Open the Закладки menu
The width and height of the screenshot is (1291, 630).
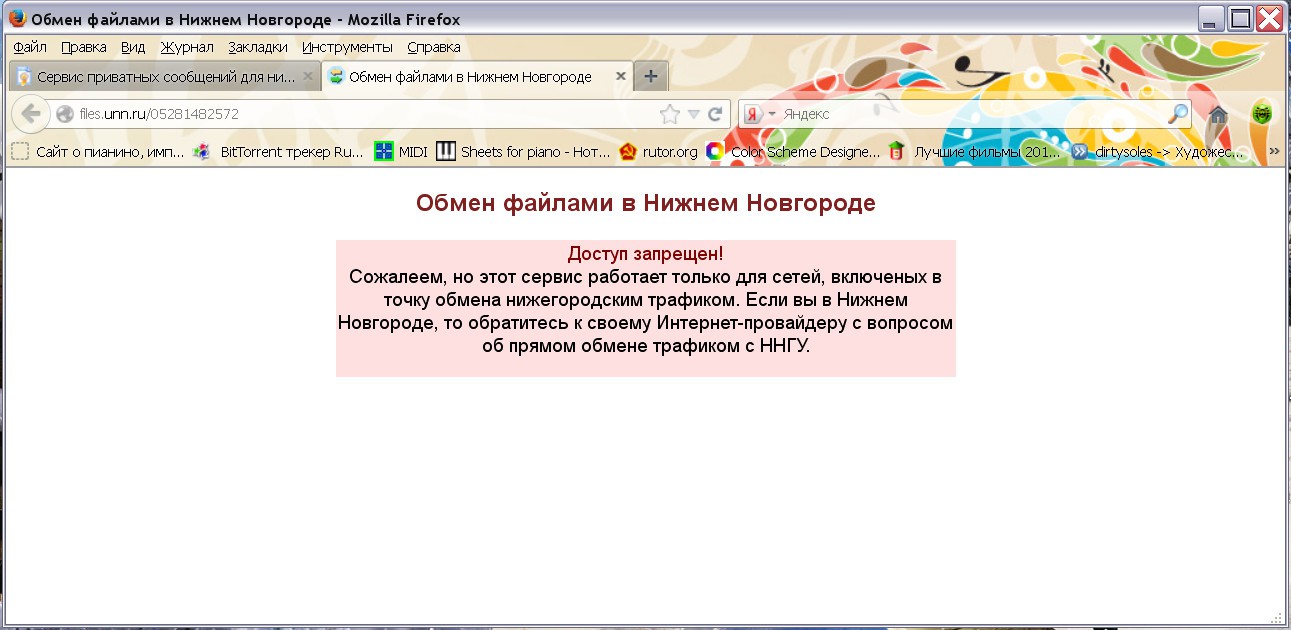257,47
